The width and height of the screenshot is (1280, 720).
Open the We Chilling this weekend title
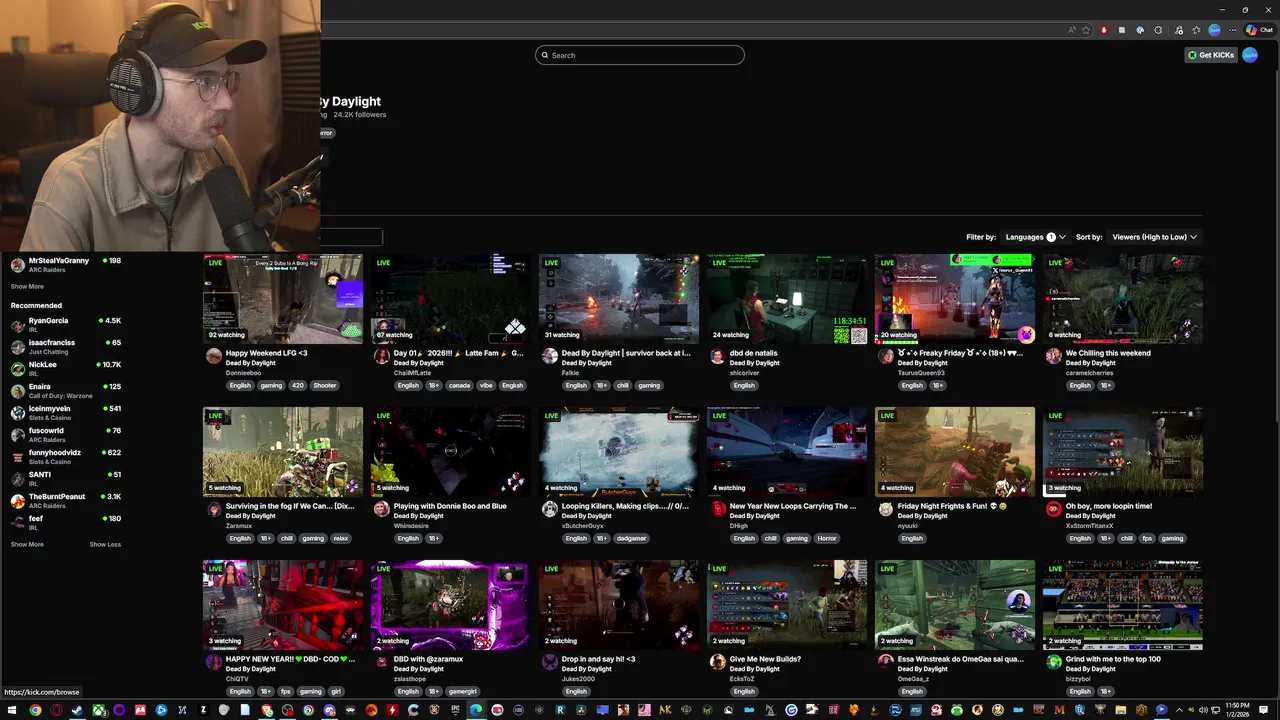coord(1108,353)
